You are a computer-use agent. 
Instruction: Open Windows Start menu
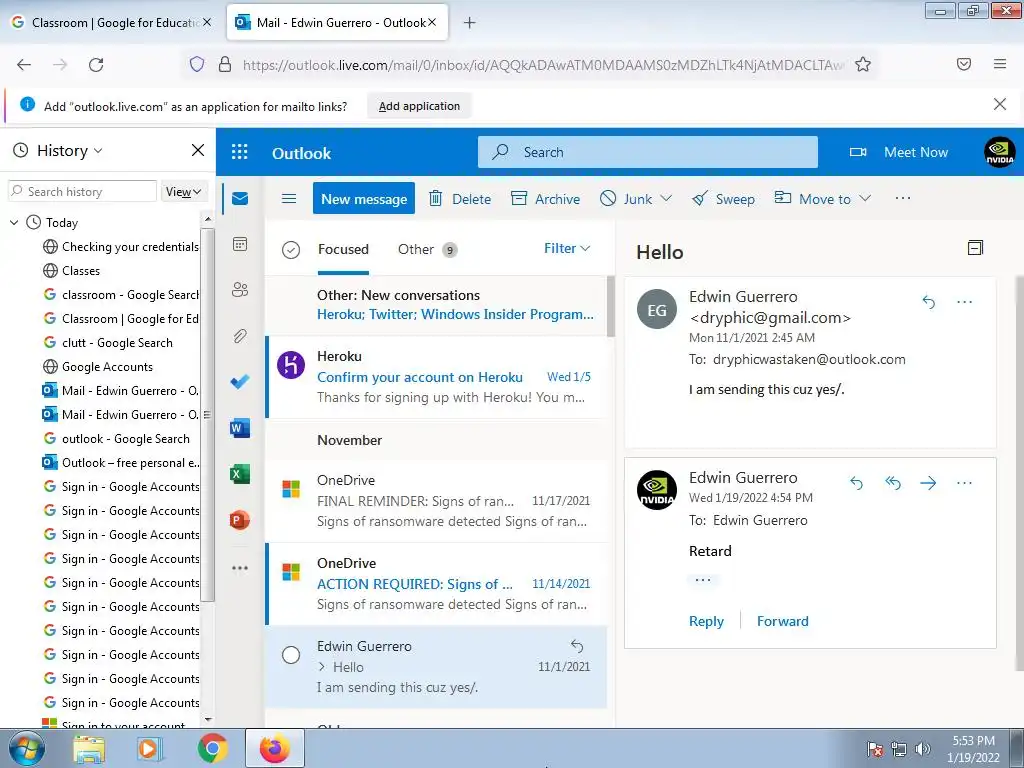26,748
